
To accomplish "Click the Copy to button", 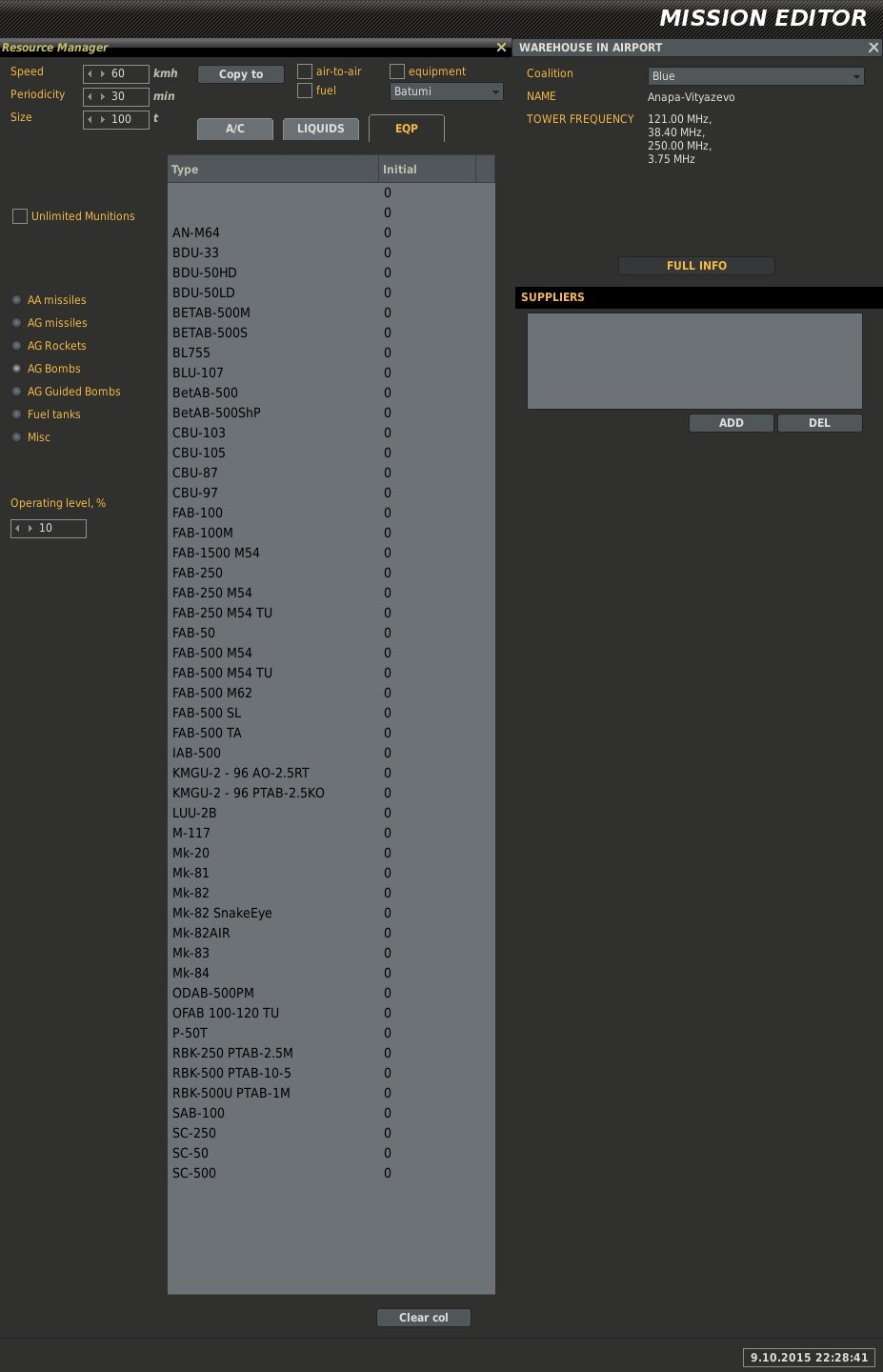I will click(241, 74).
